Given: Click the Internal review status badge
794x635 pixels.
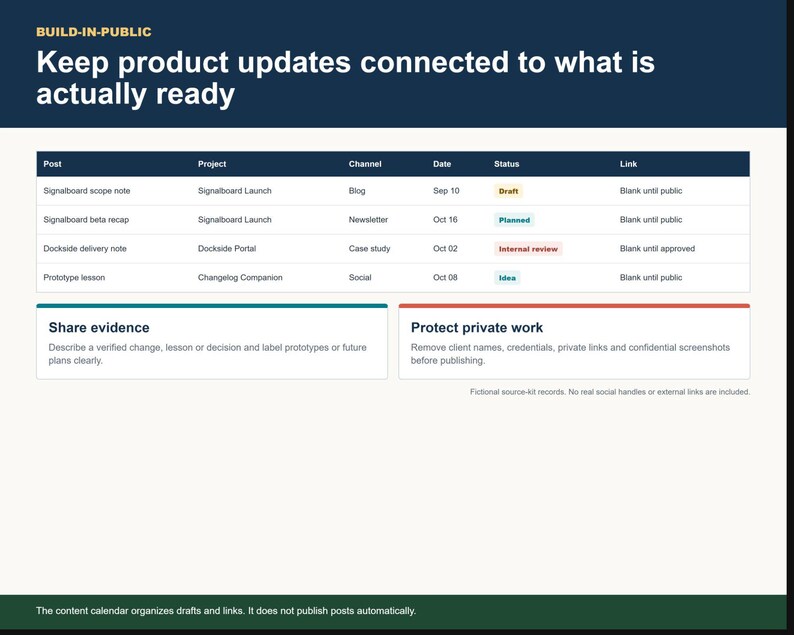Looking at the screenshot, I should tap(528, 249).
